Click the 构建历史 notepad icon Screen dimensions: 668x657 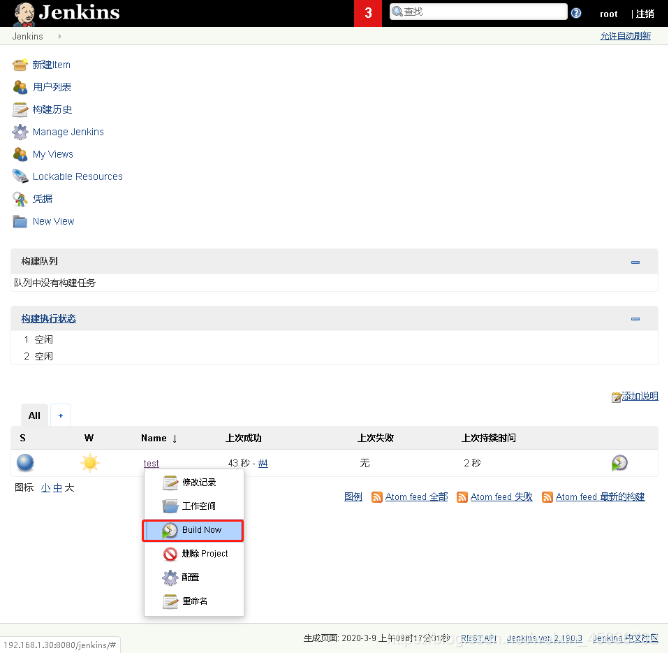20,110
